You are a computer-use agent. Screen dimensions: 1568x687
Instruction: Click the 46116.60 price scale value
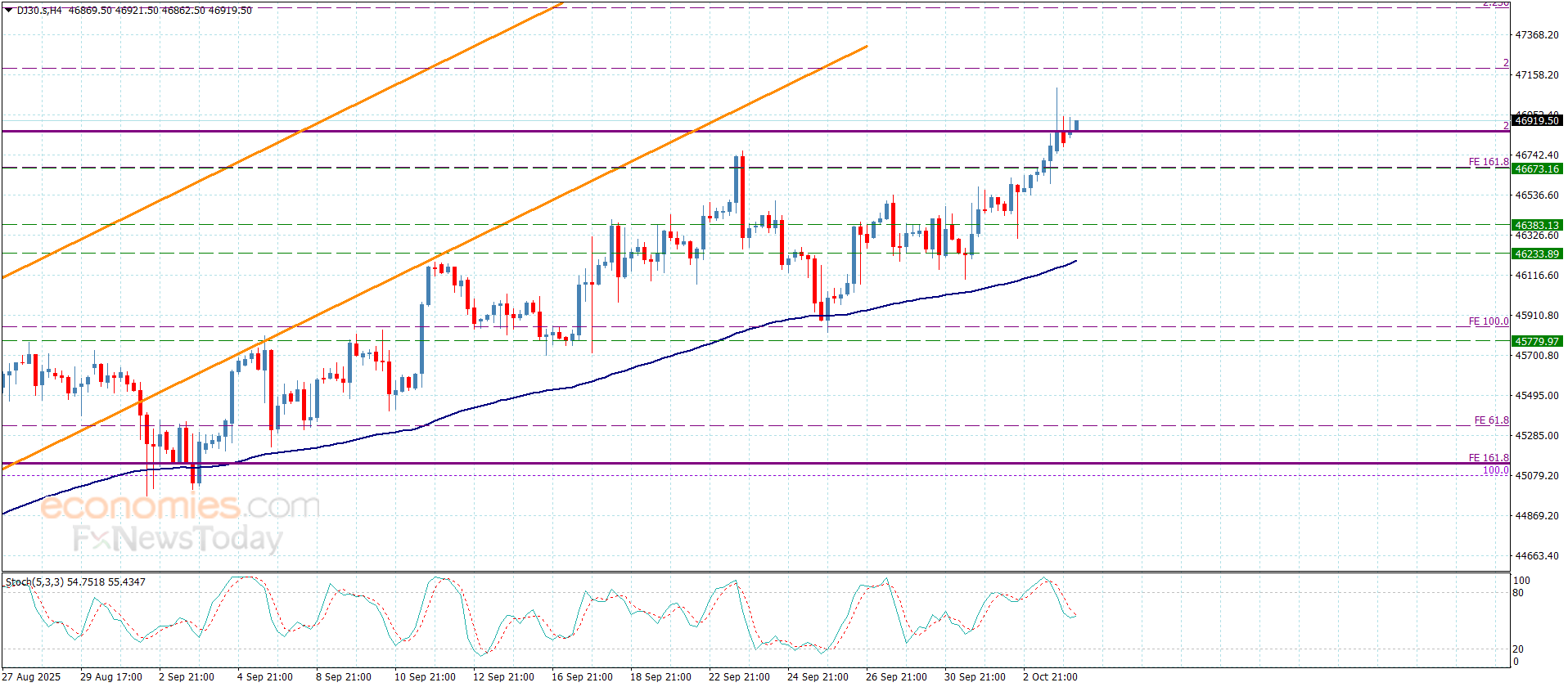point(1537,275)
